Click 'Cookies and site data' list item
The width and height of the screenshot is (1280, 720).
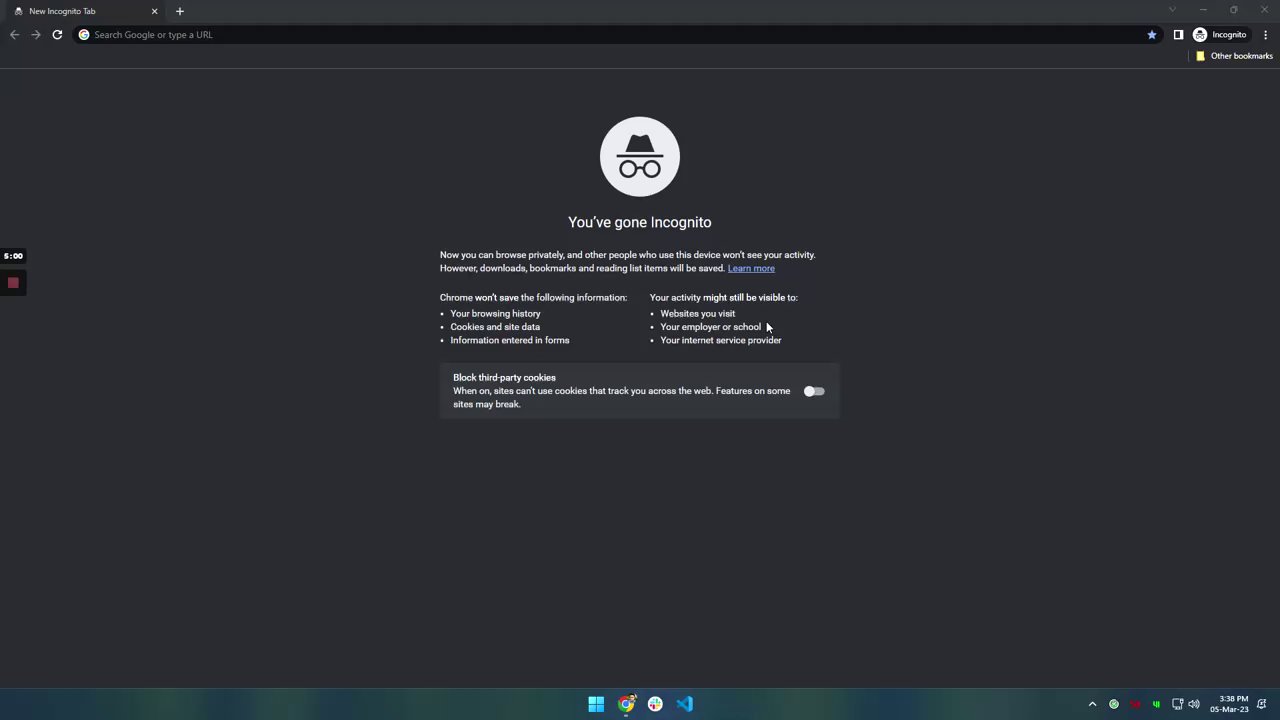[x=495, y=327]
